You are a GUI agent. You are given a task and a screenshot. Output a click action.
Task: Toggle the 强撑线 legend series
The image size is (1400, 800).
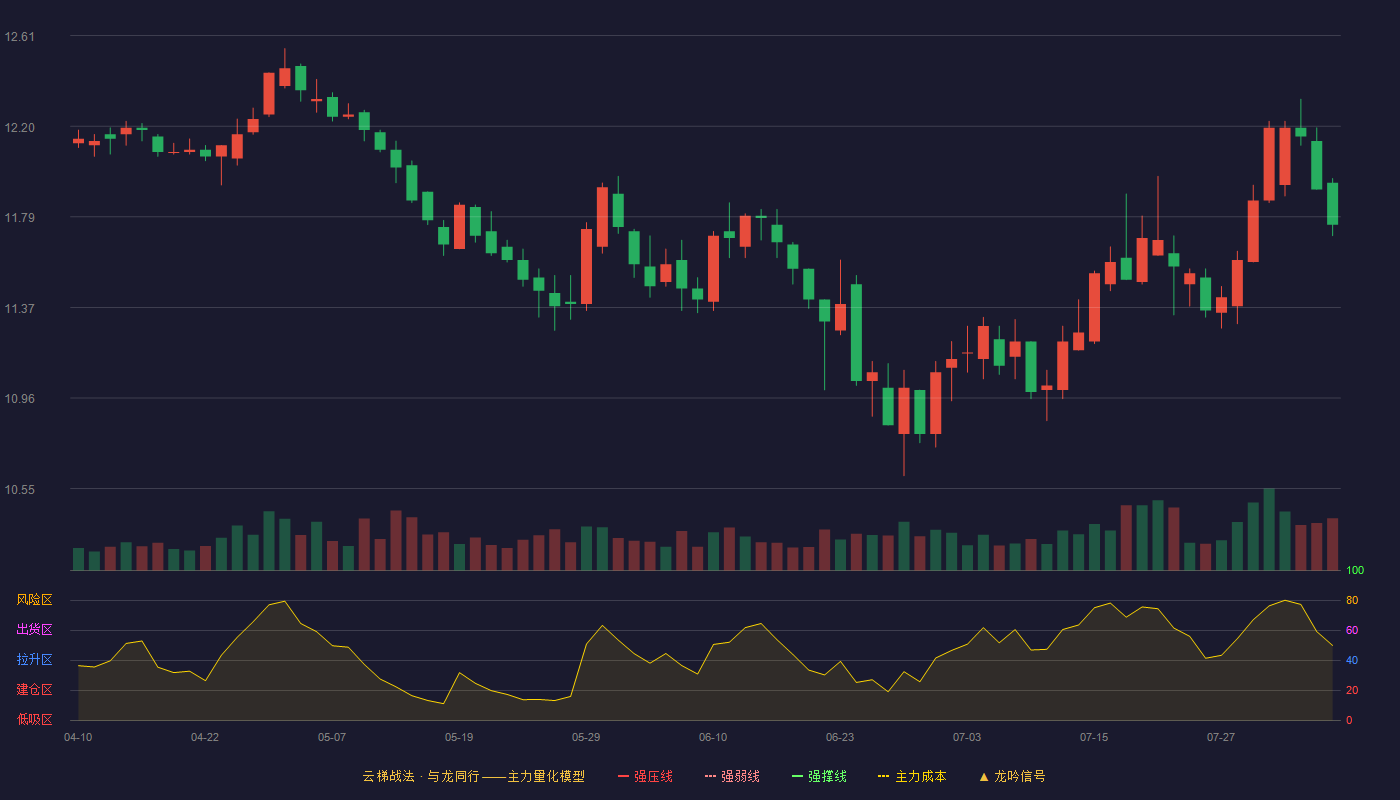(x=819, y=776)
